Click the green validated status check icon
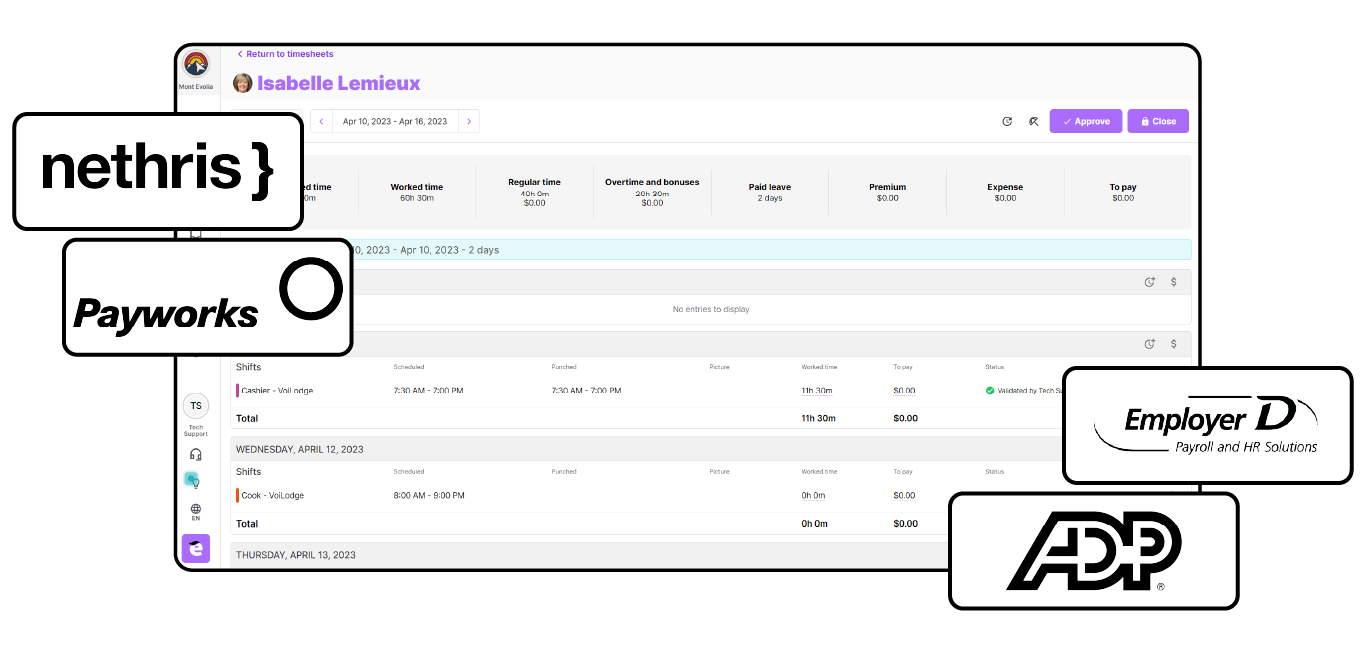 pyautogui.click(x=989, y=391)
